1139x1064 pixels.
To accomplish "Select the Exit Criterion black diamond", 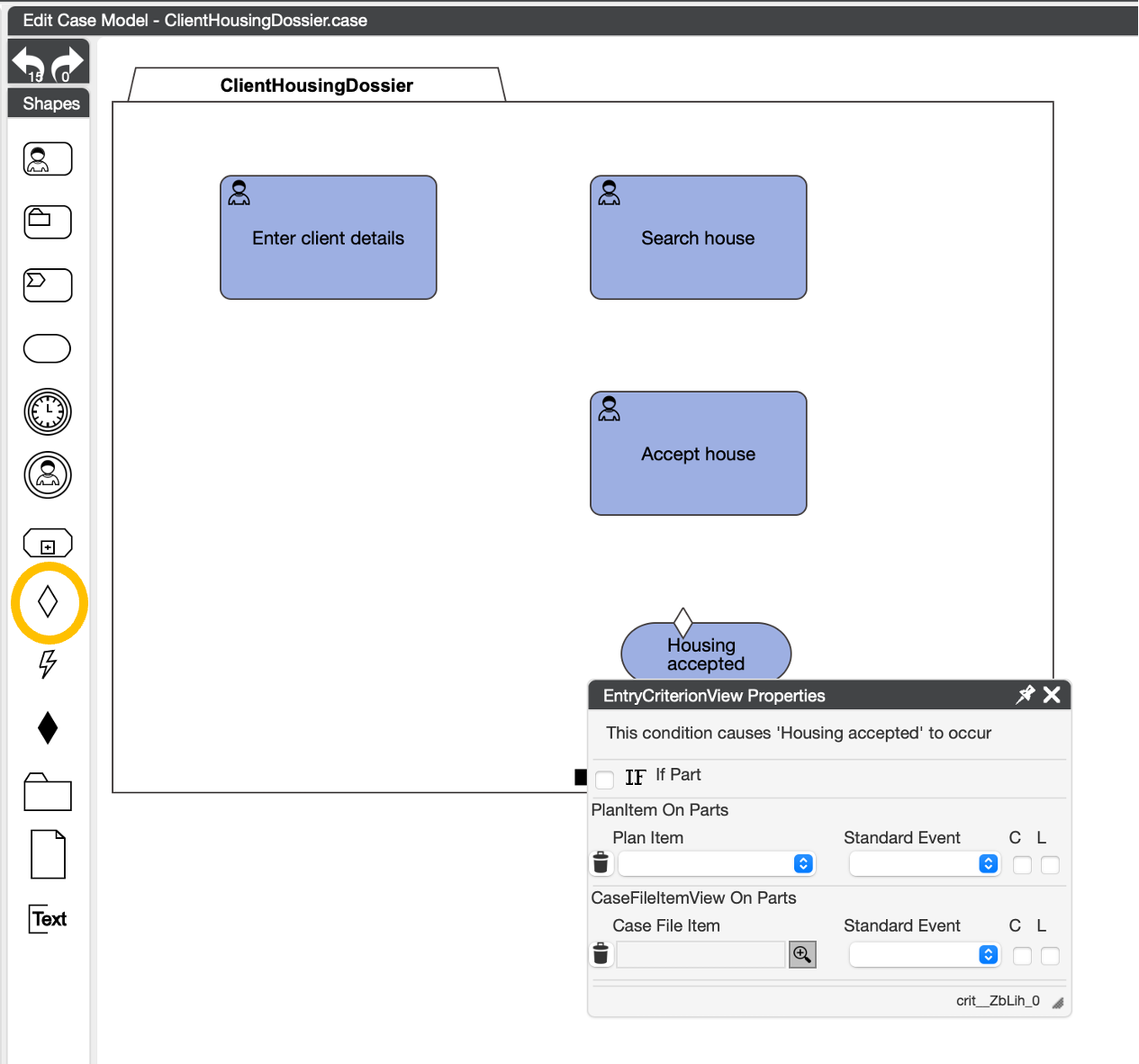I will pyautogui.click(x=48, y=727).
